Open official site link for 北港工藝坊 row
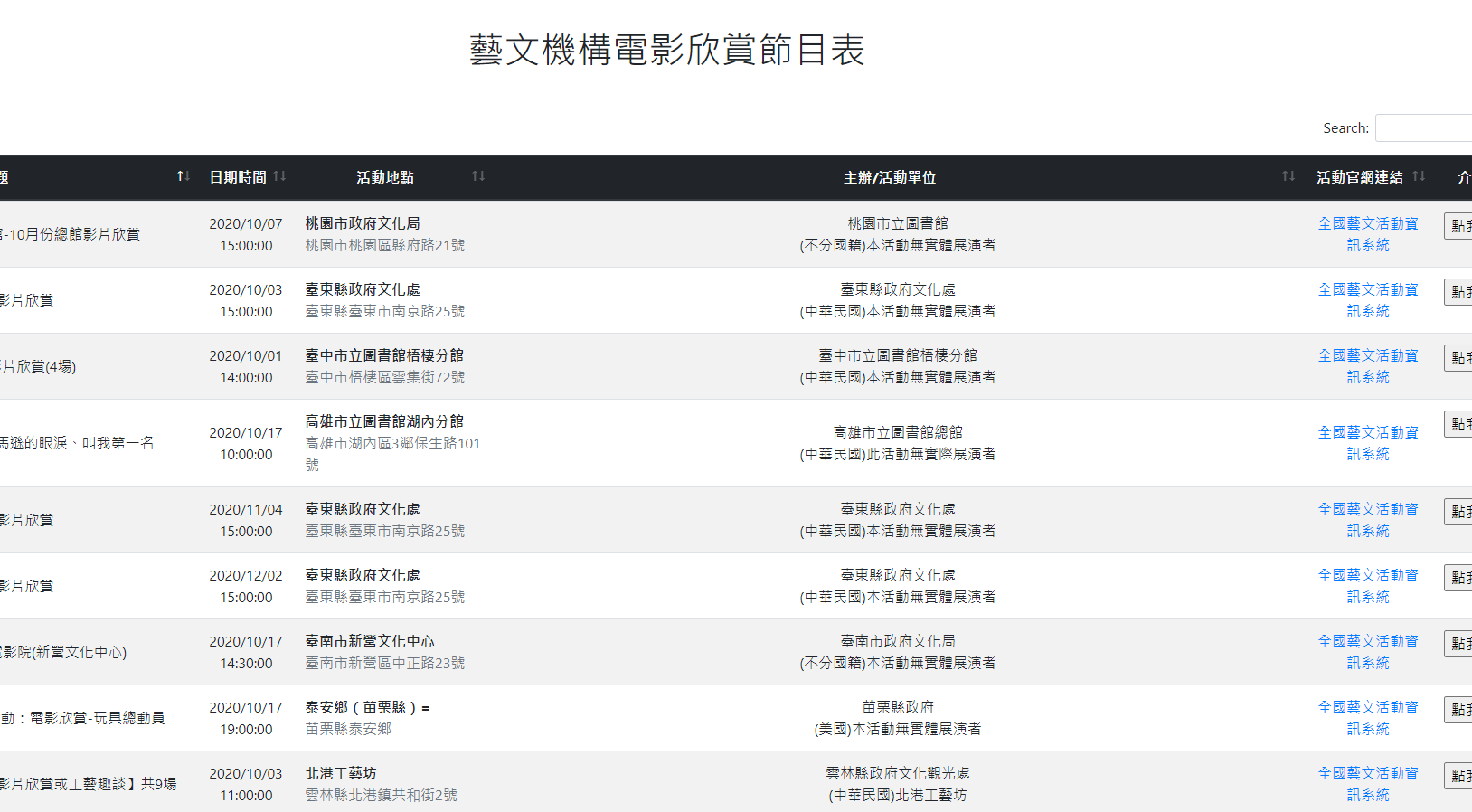This screenshot has width=1472, height=812. pos(1367,784)
